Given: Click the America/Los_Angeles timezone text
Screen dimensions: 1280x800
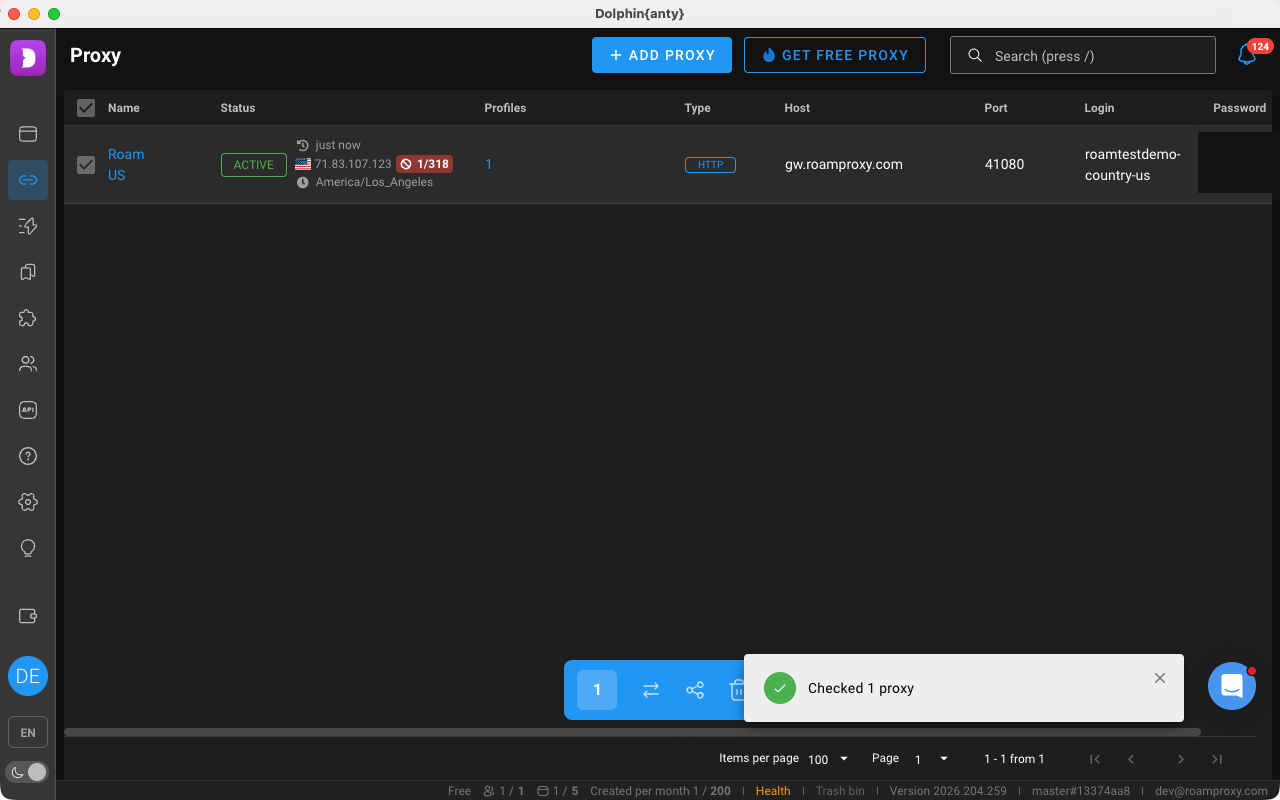Looking at the screenshot, I should [x=374, y=182].
